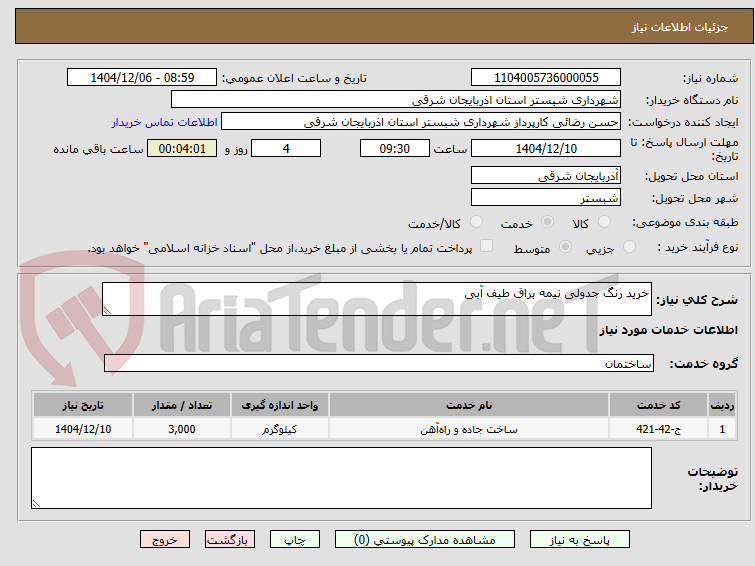Click the ساعت field showing 09:30
Screen dimensions: 755x566
(394, 148)
